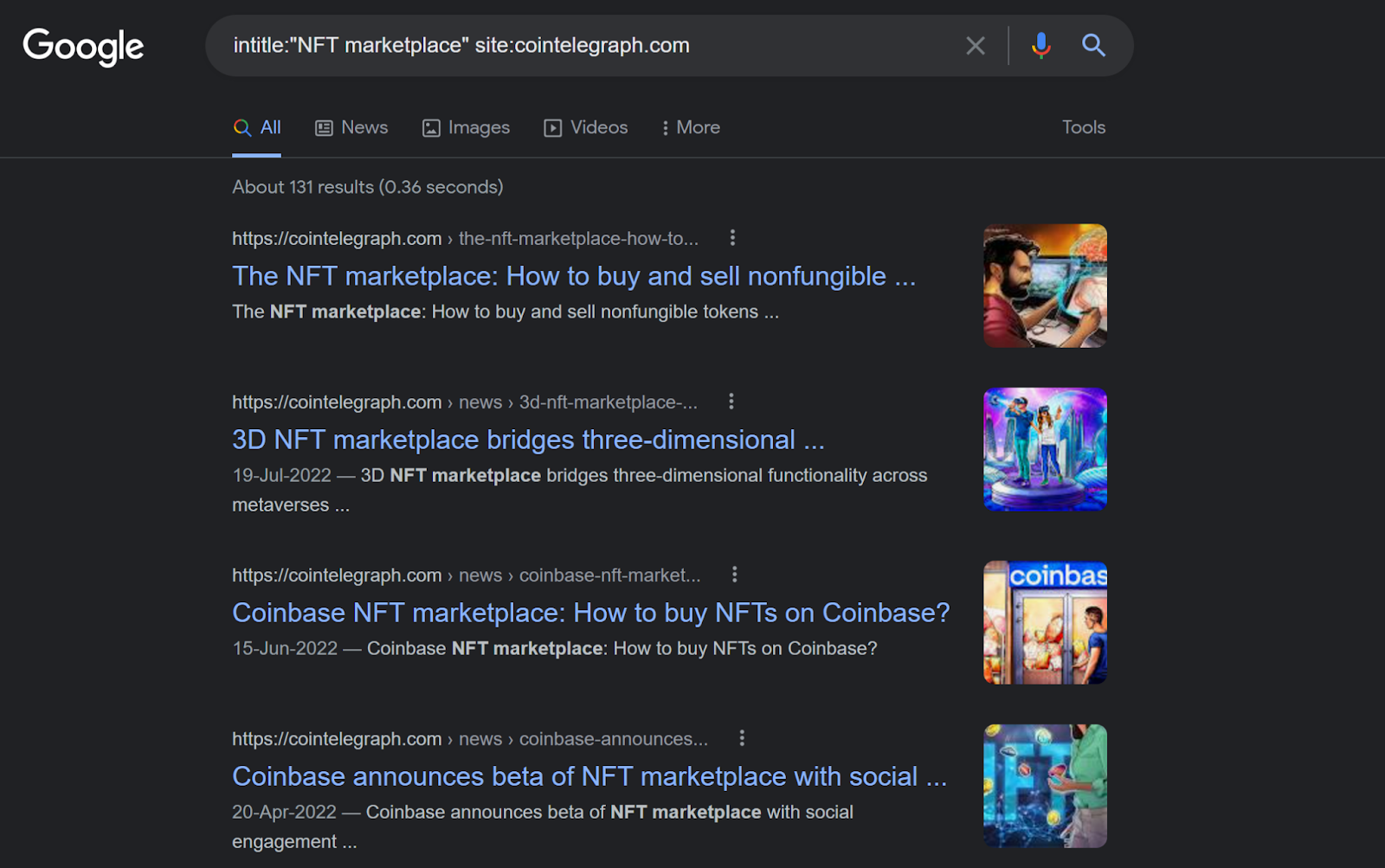Open options for the coinbase-announces result

pos(742,738)
